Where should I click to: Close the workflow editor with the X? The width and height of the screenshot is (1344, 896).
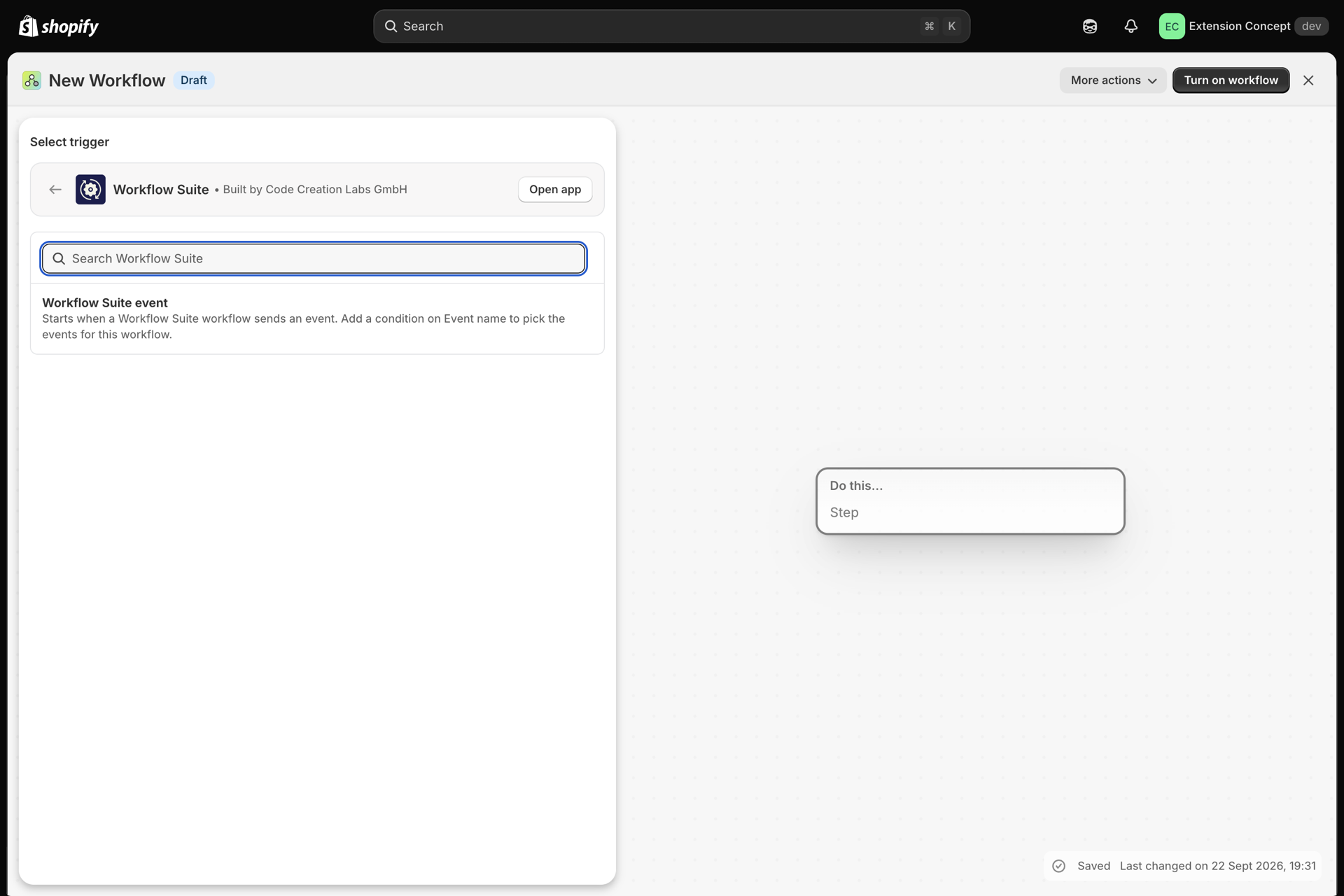point(1308,80)
